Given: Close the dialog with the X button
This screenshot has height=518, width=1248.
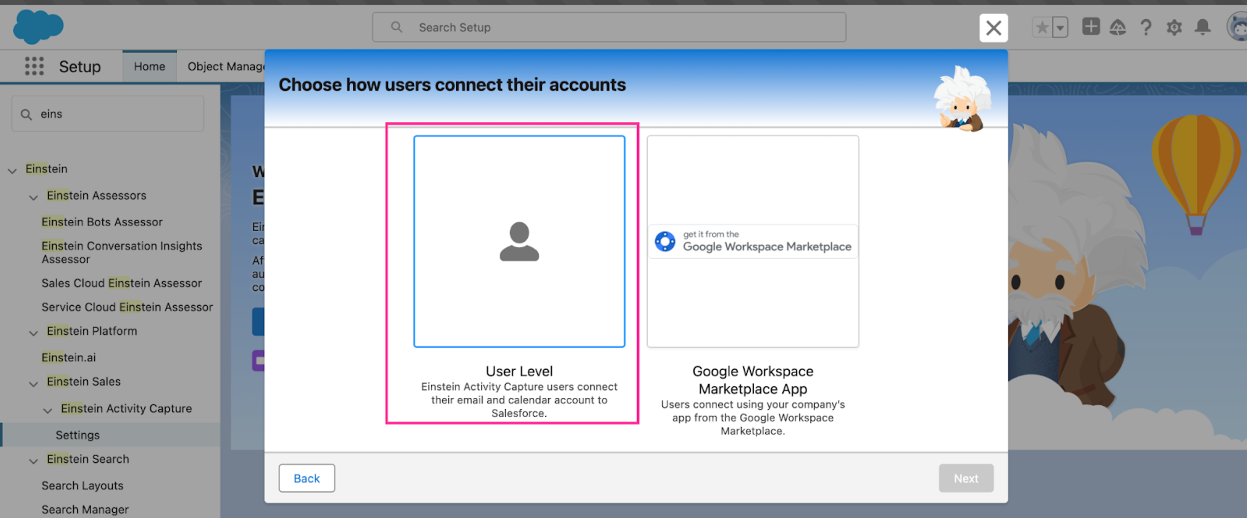Looking at the screenshot, I should click(x=993, y=28).
